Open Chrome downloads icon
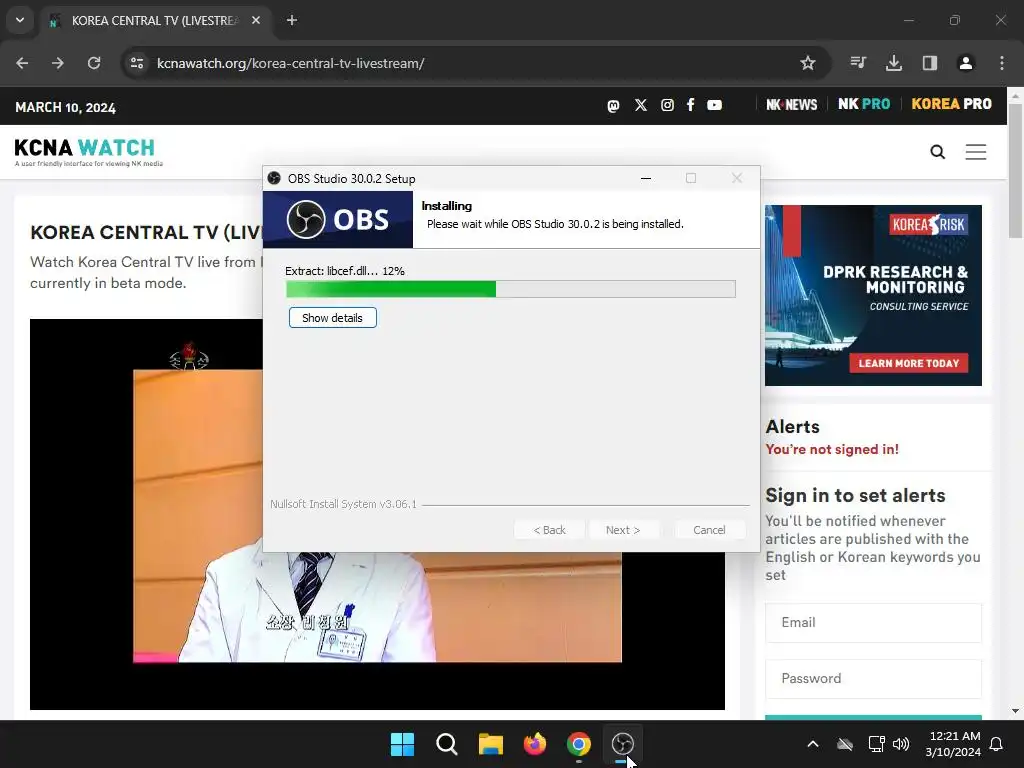The width and height of the screenshot is (1024, 768). pos(894,63)
